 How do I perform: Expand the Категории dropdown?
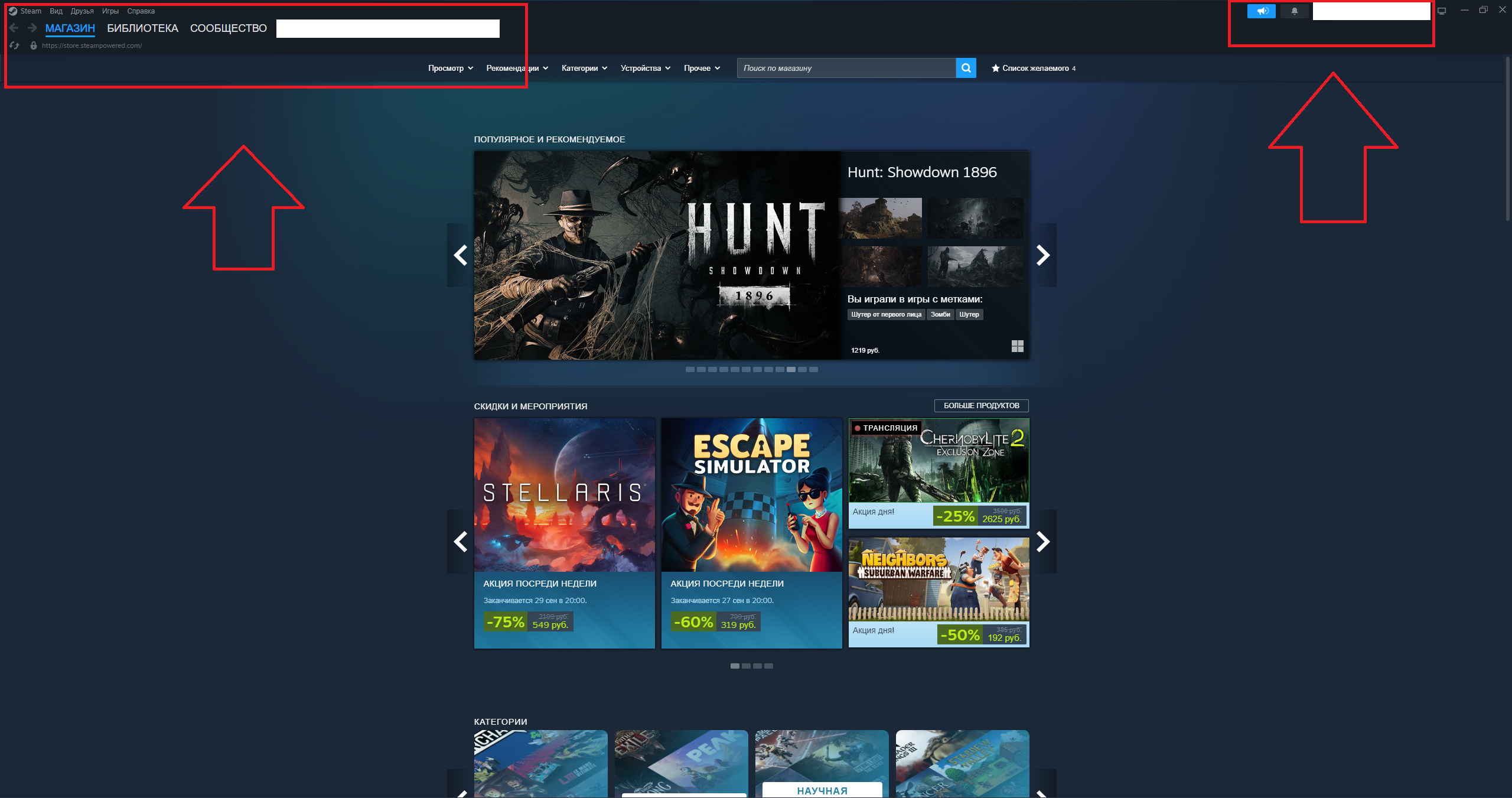(584, 68)
